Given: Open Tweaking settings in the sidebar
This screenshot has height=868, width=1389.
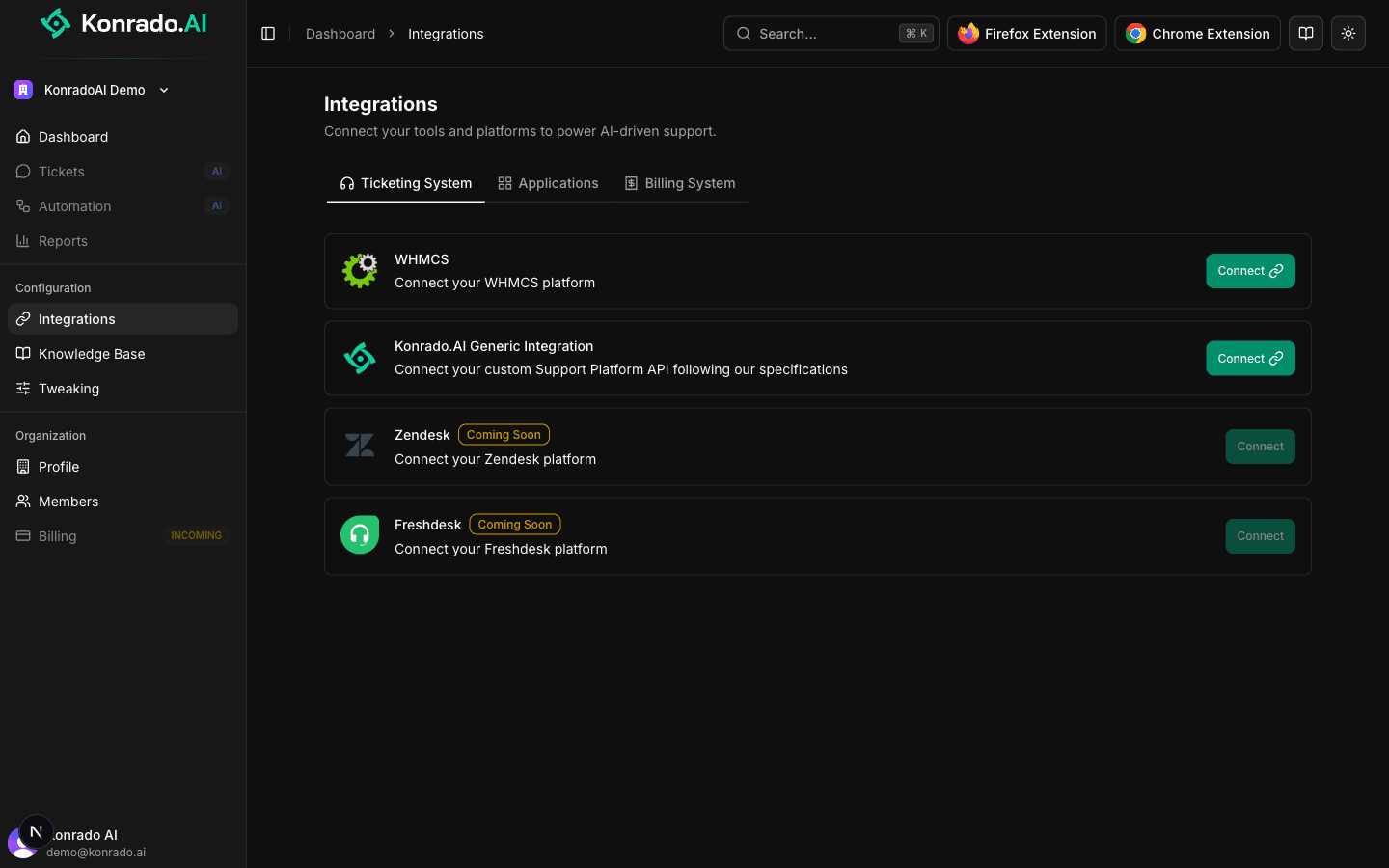Looking at the screenshot, I should (x=123, y=389).
